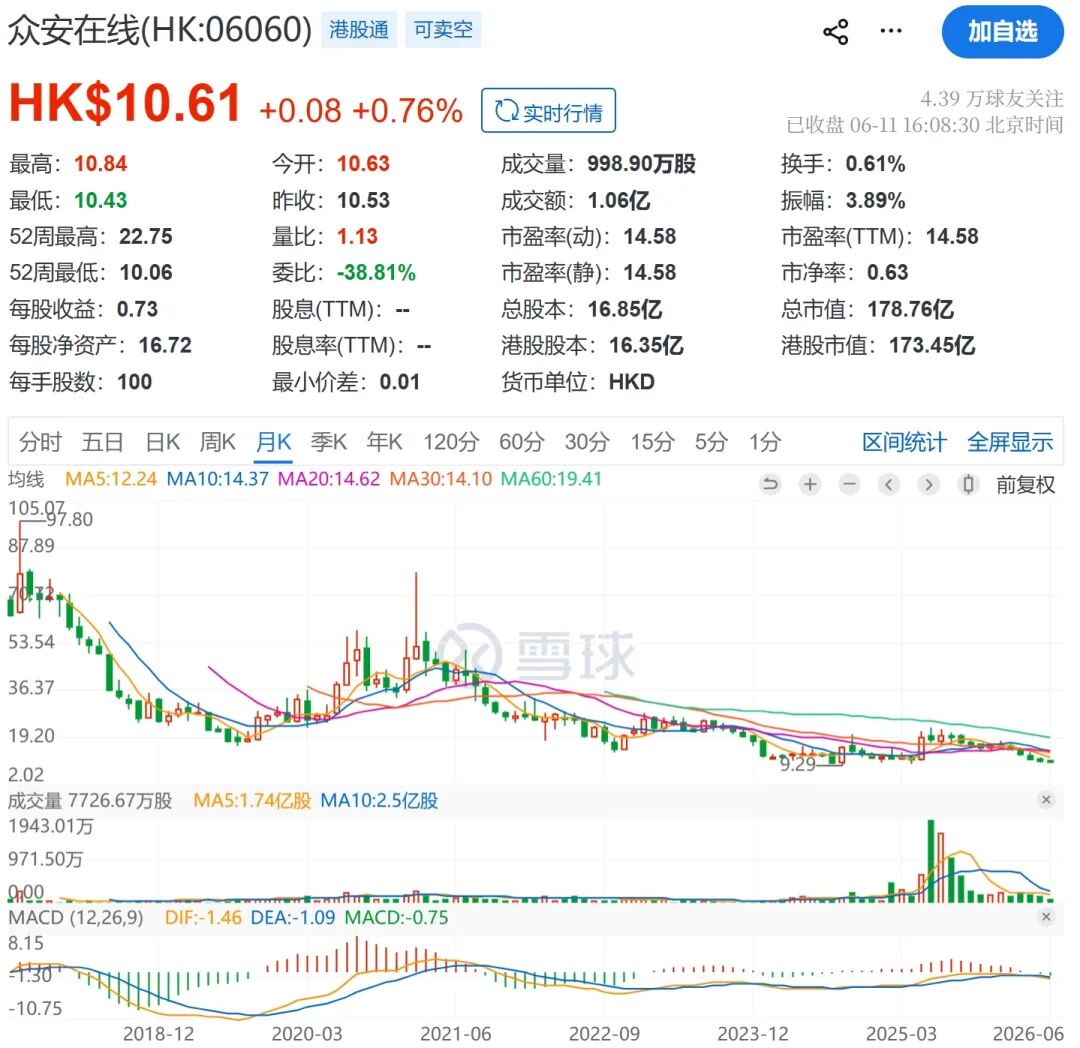The width and height of the screenshot is (1080, 1048).
Task: Switch to the 分时 chart tab
Action: [x=40, y=441]
